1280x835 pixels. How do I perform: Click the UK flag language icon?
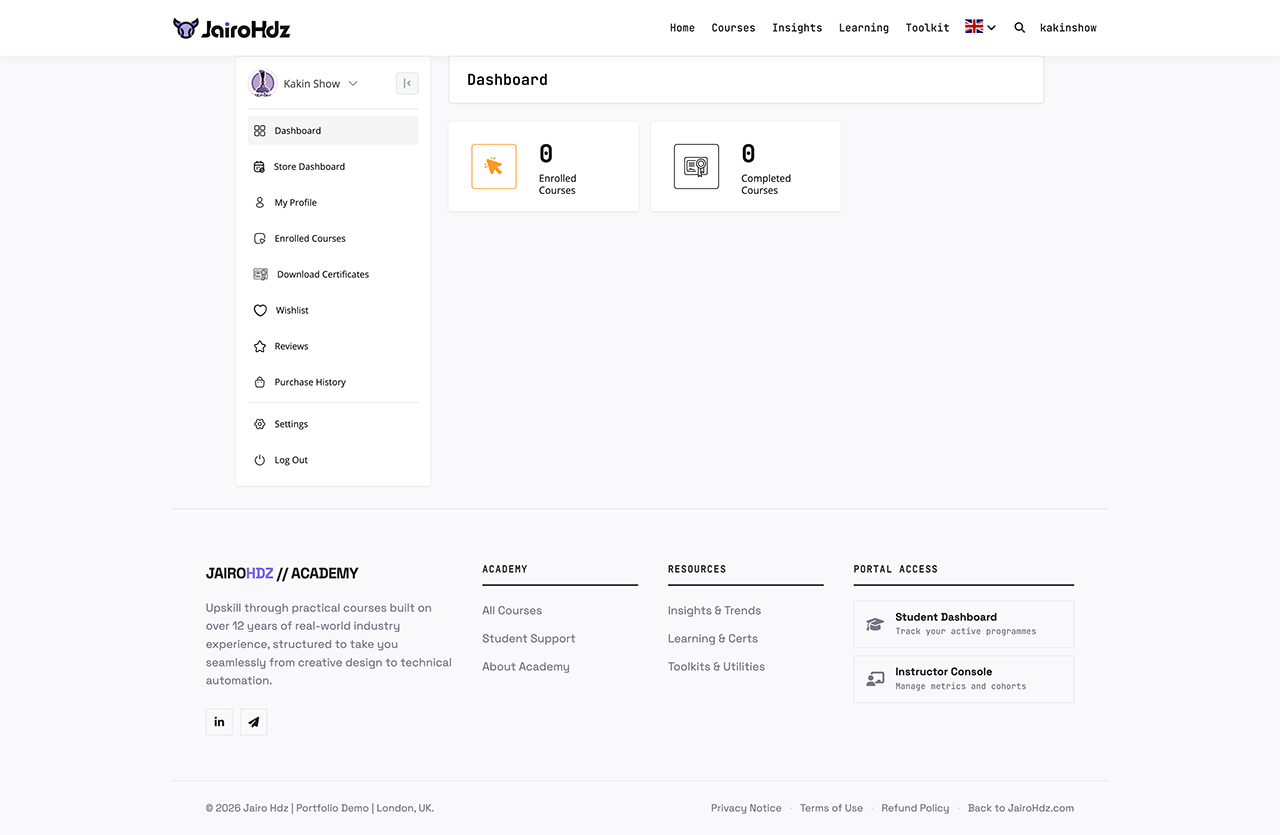974,27
